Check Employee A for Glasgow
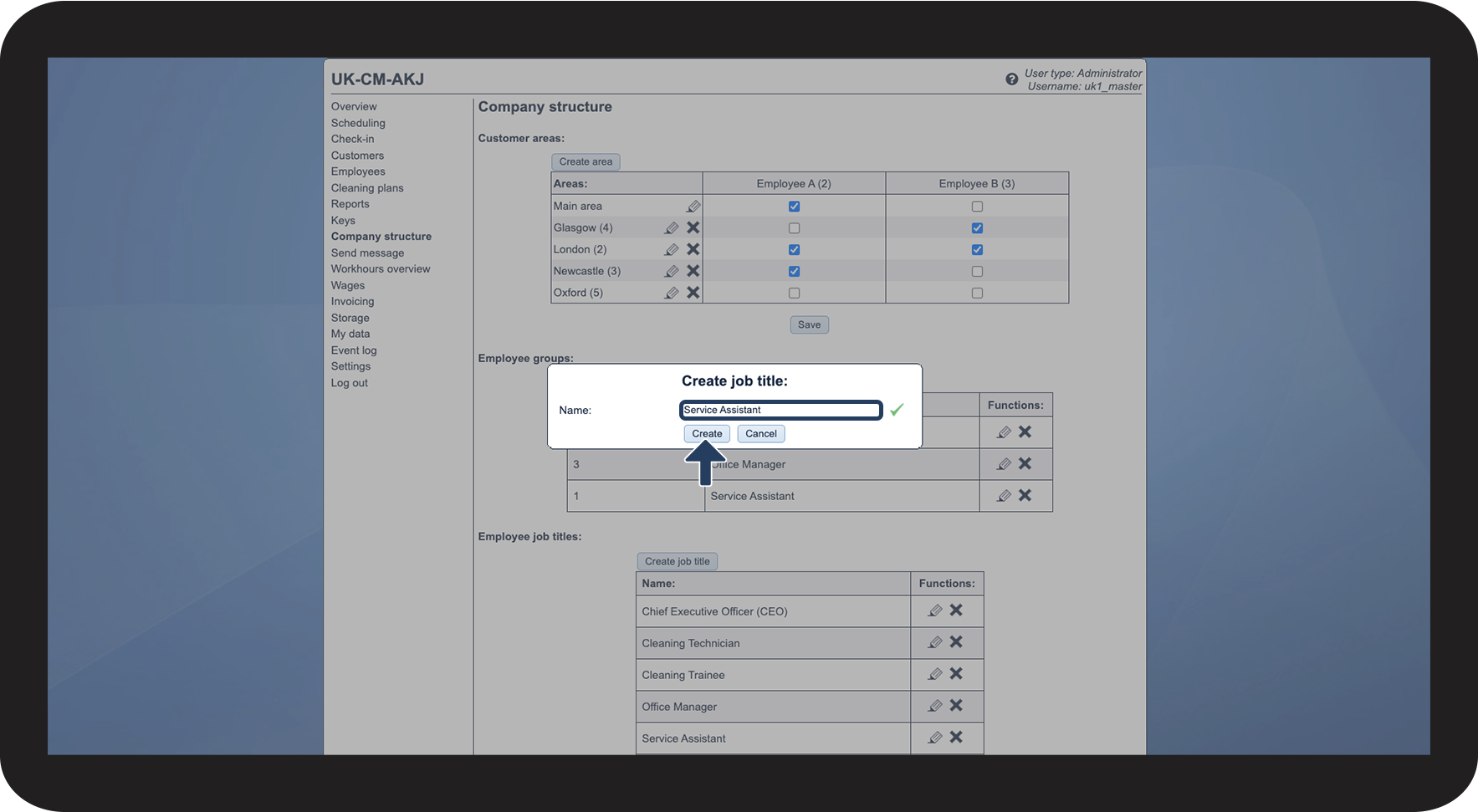Viewport: 1478px width, 812px height. coord(794,228)
